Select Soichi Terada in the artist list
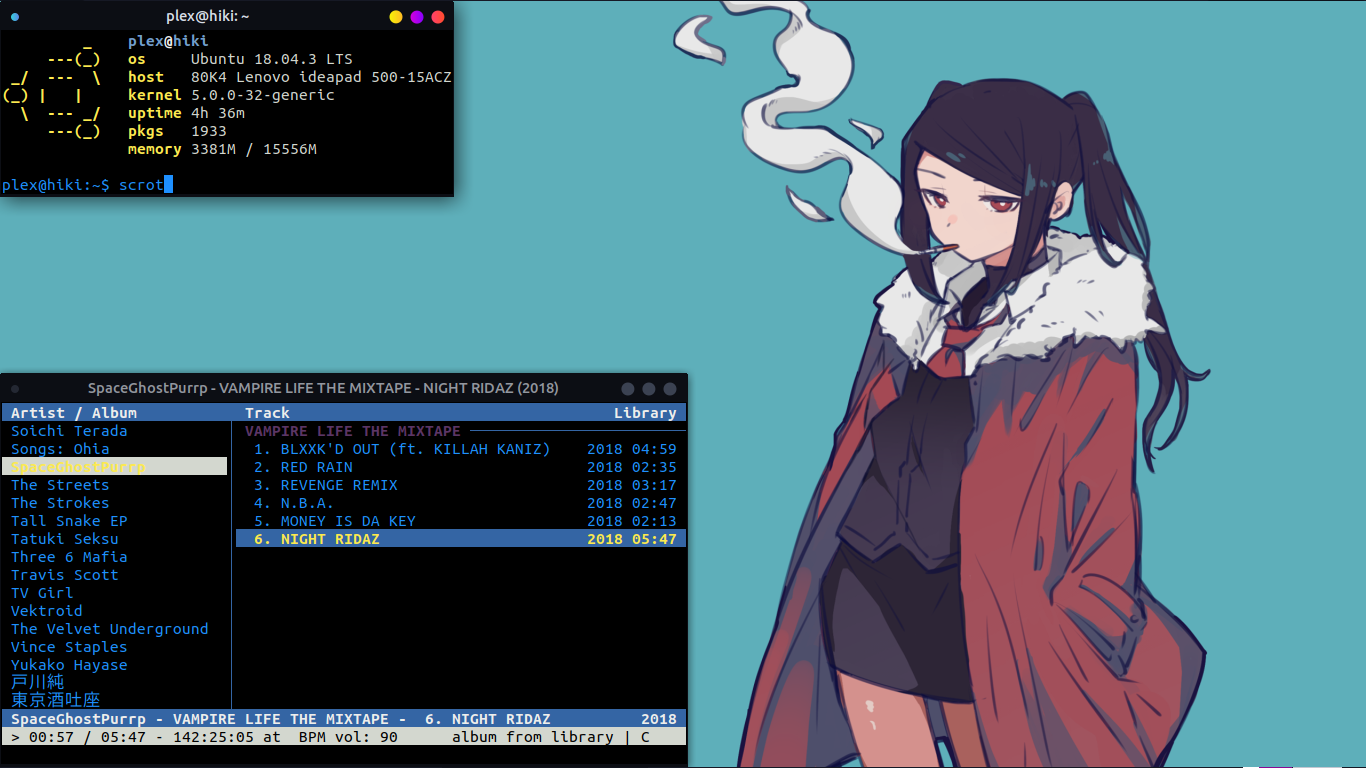The image size is (1366, 768). click(69, 431)
